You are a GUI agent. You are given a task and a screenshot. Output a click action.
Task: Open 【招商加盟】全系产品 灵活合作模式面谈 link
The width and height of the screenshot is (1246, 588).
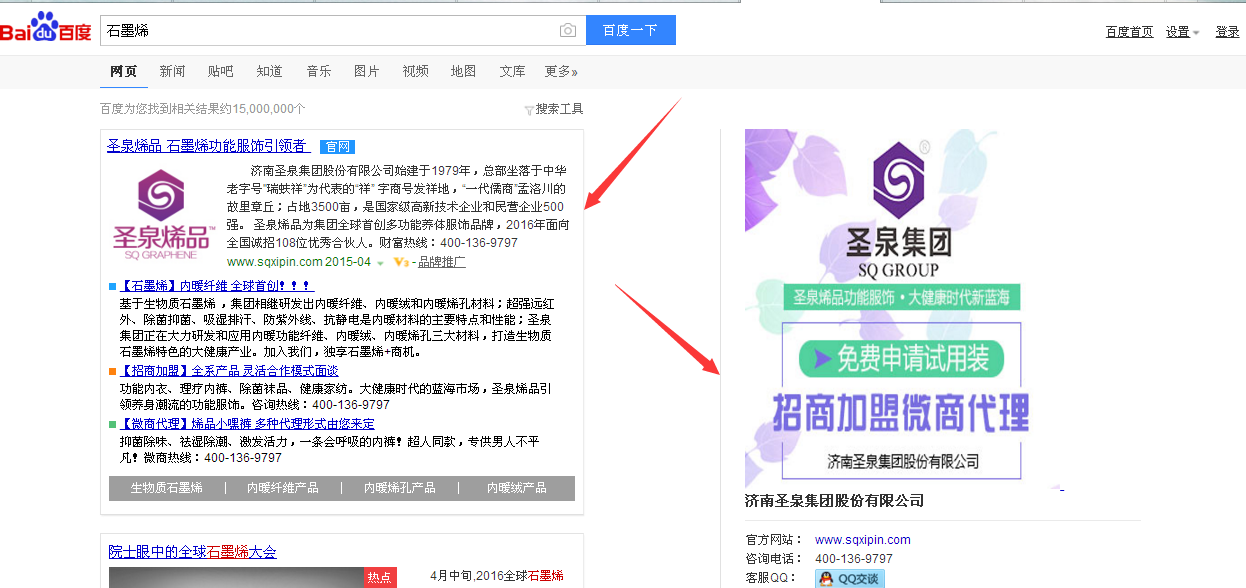[229, 371]
